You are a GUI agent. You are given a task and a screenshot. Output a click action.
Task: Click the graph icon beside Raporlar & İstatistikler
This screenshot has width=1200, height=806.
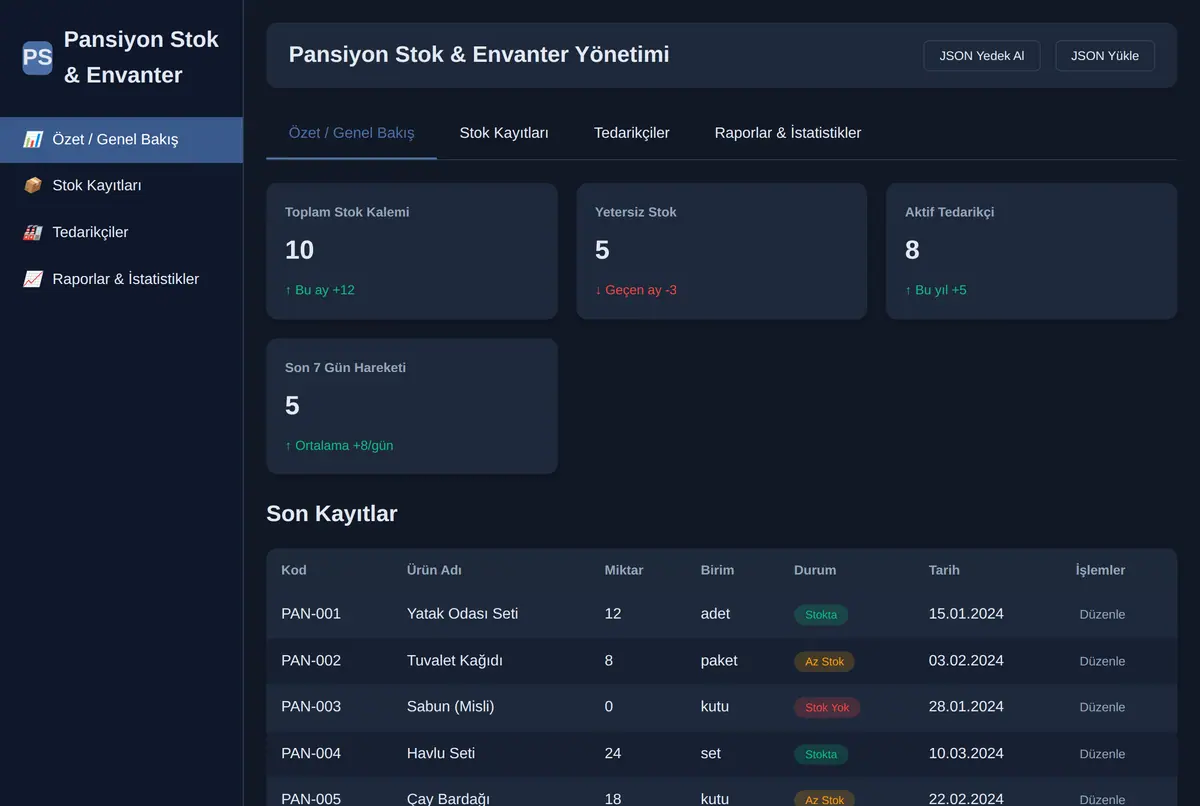(33, 279)
